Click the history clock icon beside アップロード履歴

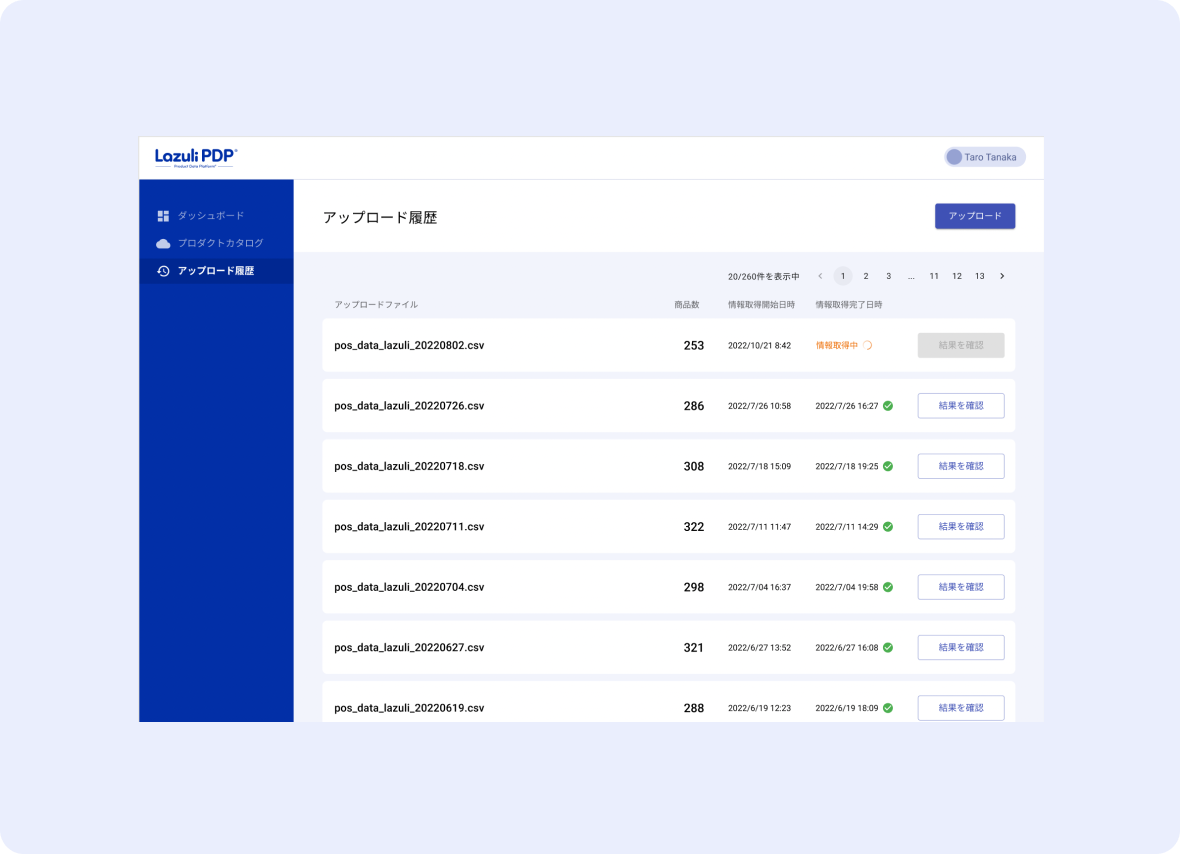click(x=163, y=271)
